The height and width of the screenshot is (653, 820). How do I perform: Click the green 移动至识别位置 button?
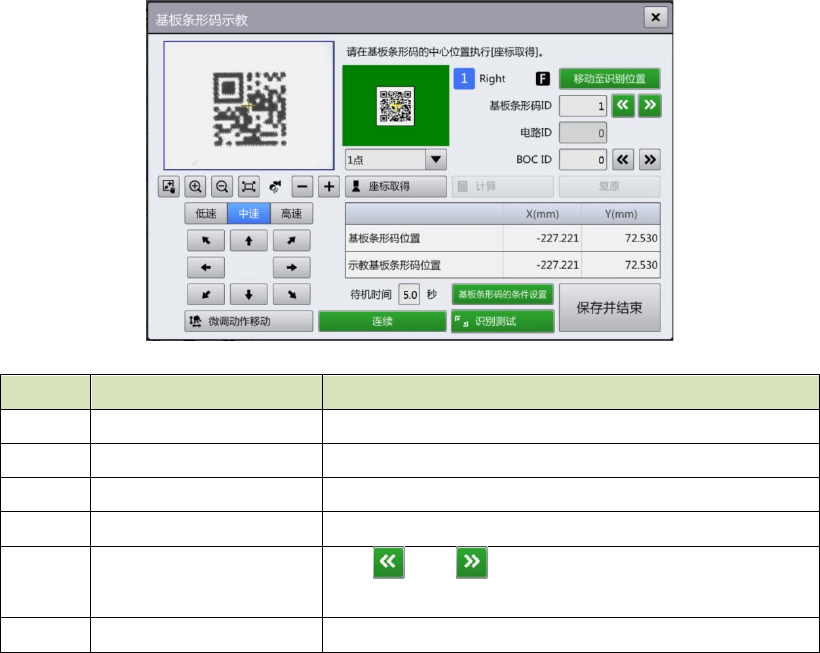click(x=609, y=78)
